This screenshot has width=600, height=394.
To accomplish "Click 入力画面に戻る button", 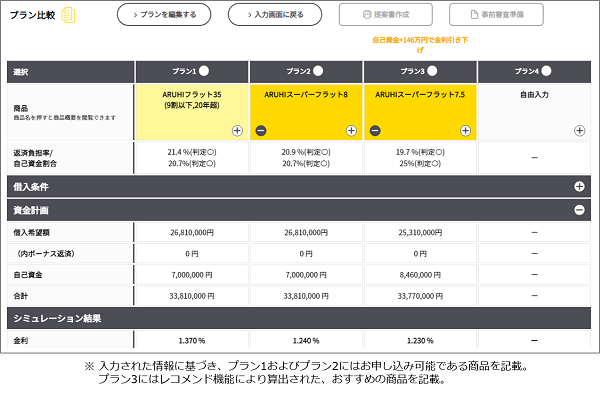I will [275, 15].
